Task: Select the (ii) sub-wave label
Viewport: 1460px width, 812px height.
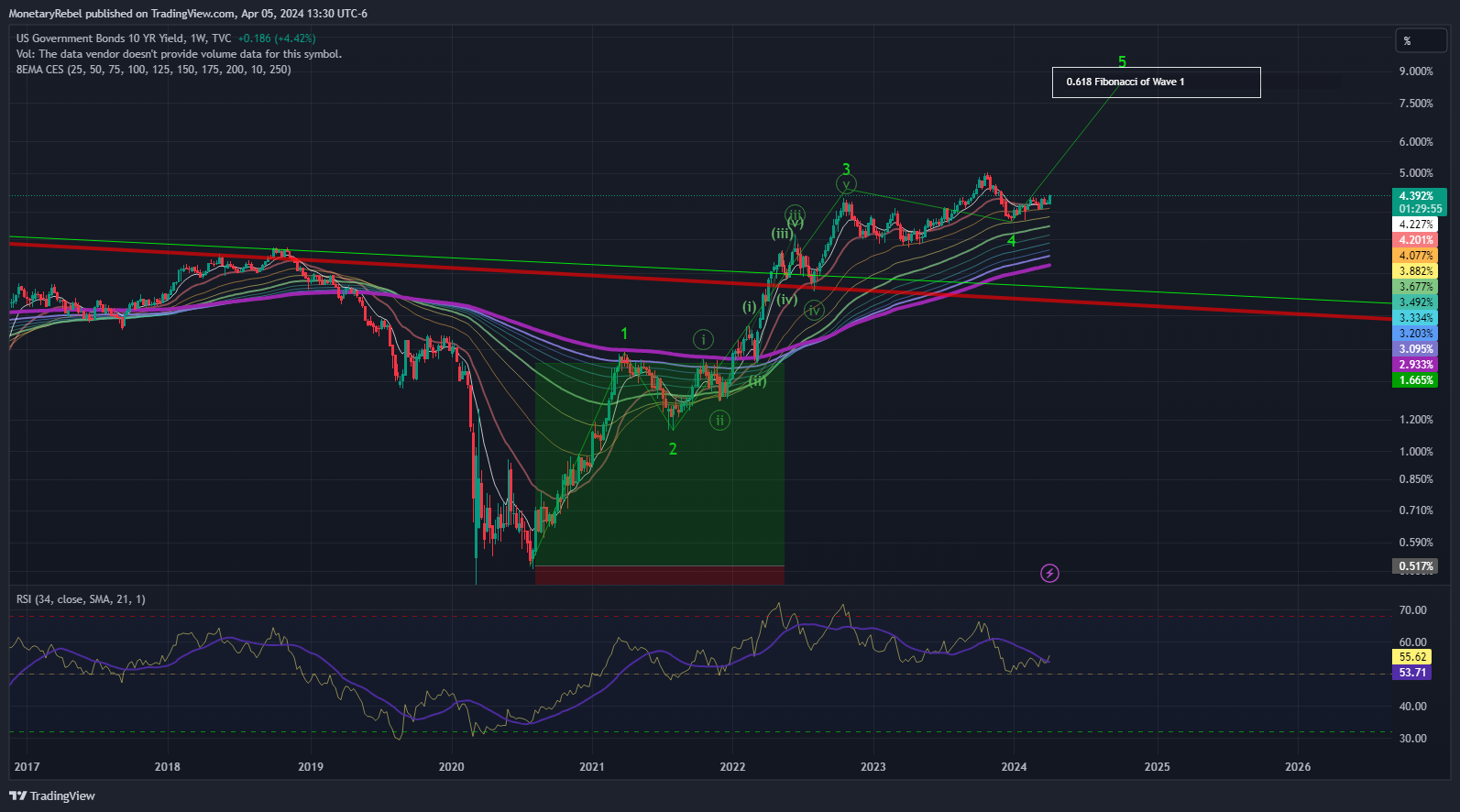Action: [x=758, y=381]
